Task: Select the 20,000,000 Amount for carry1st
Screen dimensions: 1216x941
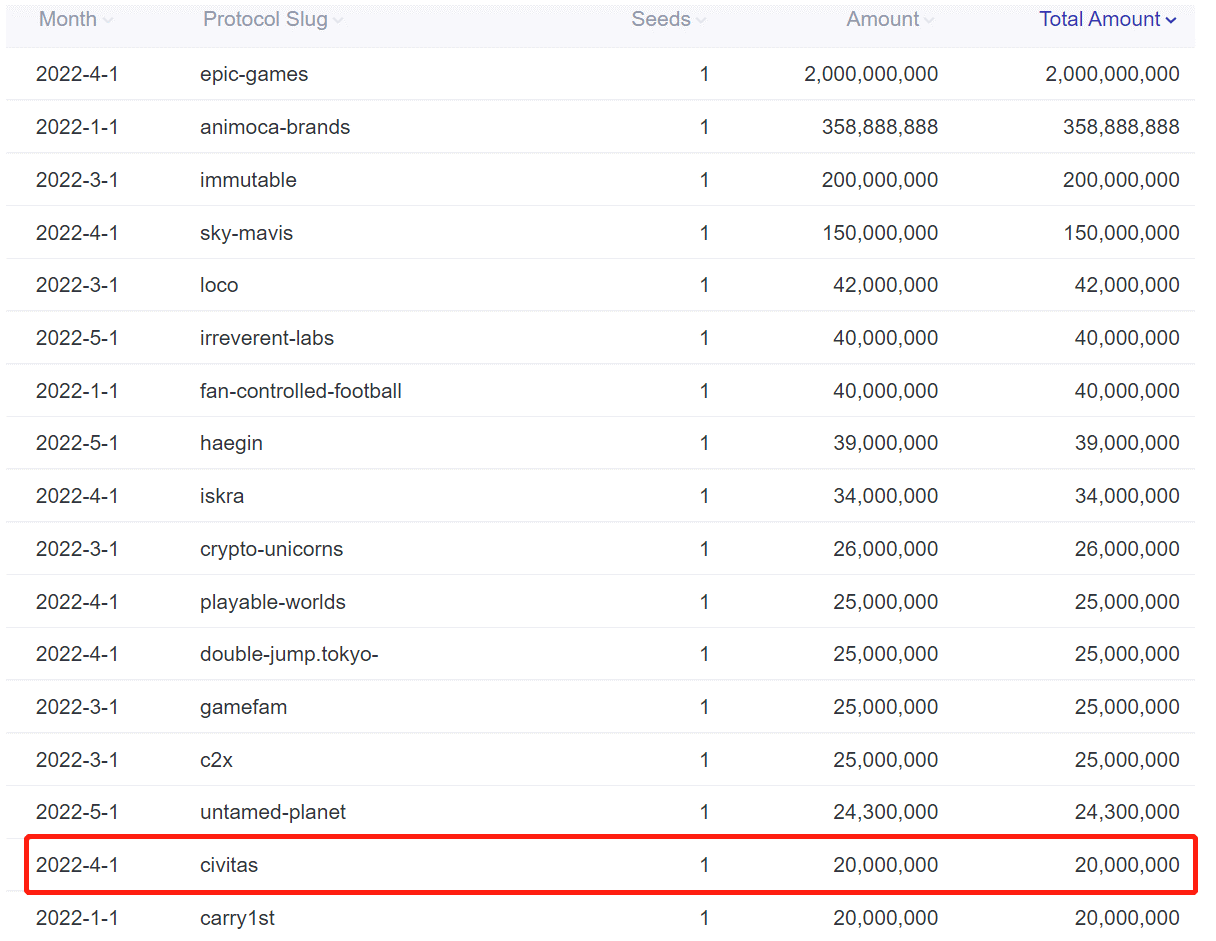Action: [886, 918]
